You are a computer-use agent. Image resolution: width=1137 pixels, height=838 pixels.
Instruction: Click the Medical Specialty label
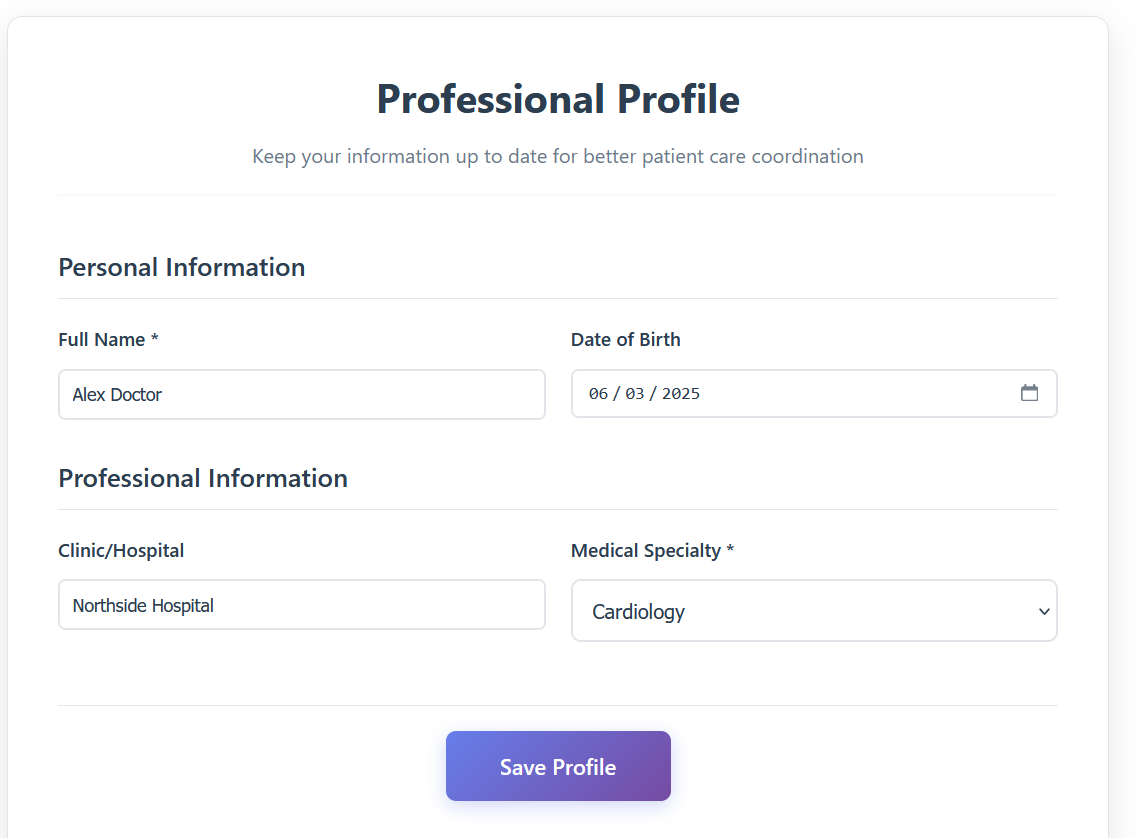pos(646,551)
